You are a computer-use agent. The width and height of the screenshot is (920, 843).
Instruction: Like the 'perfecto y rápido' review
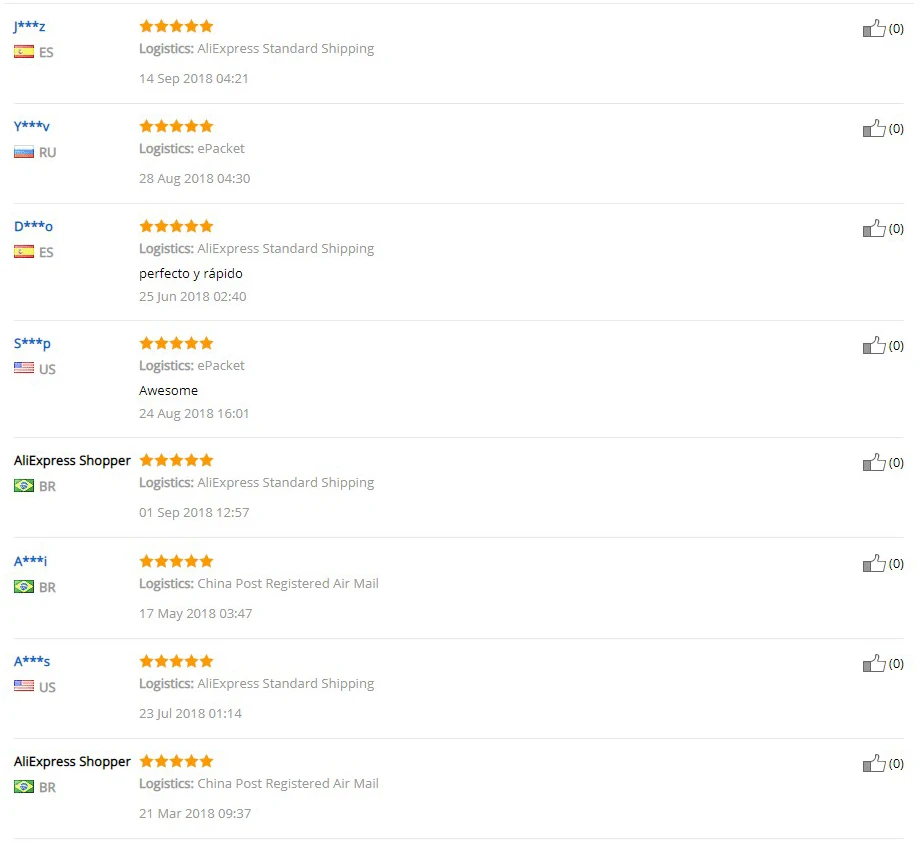[874, 229]
